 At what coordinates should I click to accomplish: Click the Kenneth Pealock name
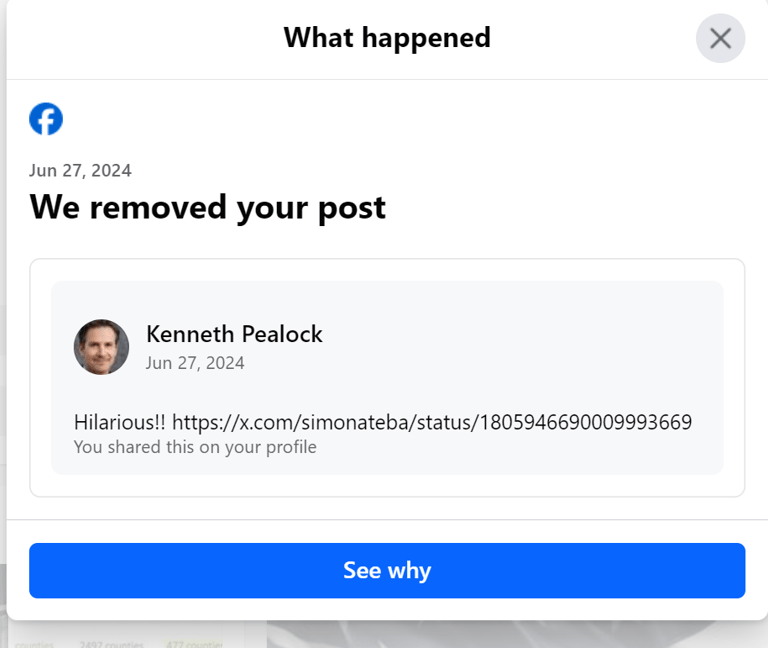pos(234,334)
